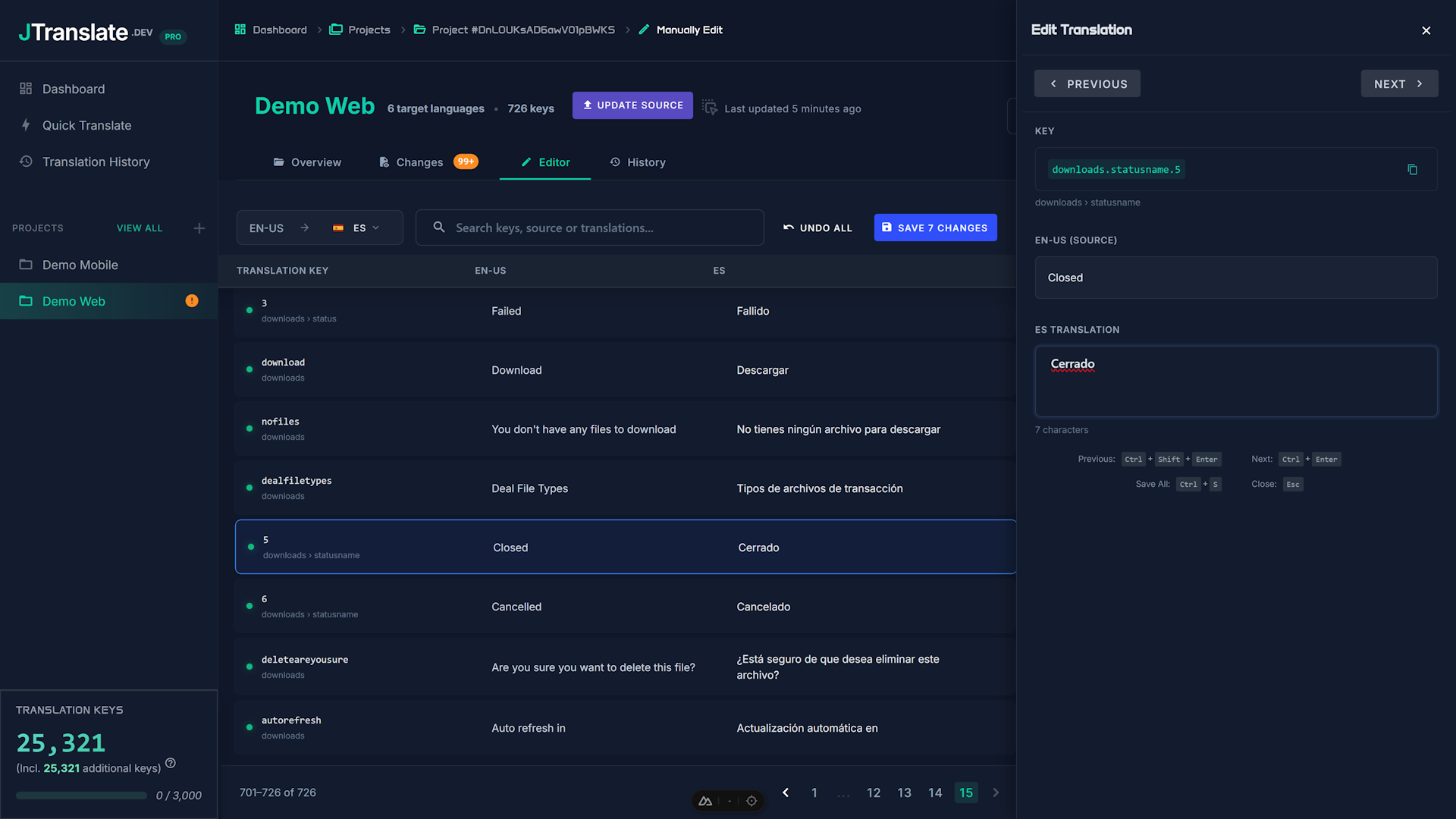Open Quick Translate in sidebar
Screen dimensions: 1456x819
pos(86,125)
